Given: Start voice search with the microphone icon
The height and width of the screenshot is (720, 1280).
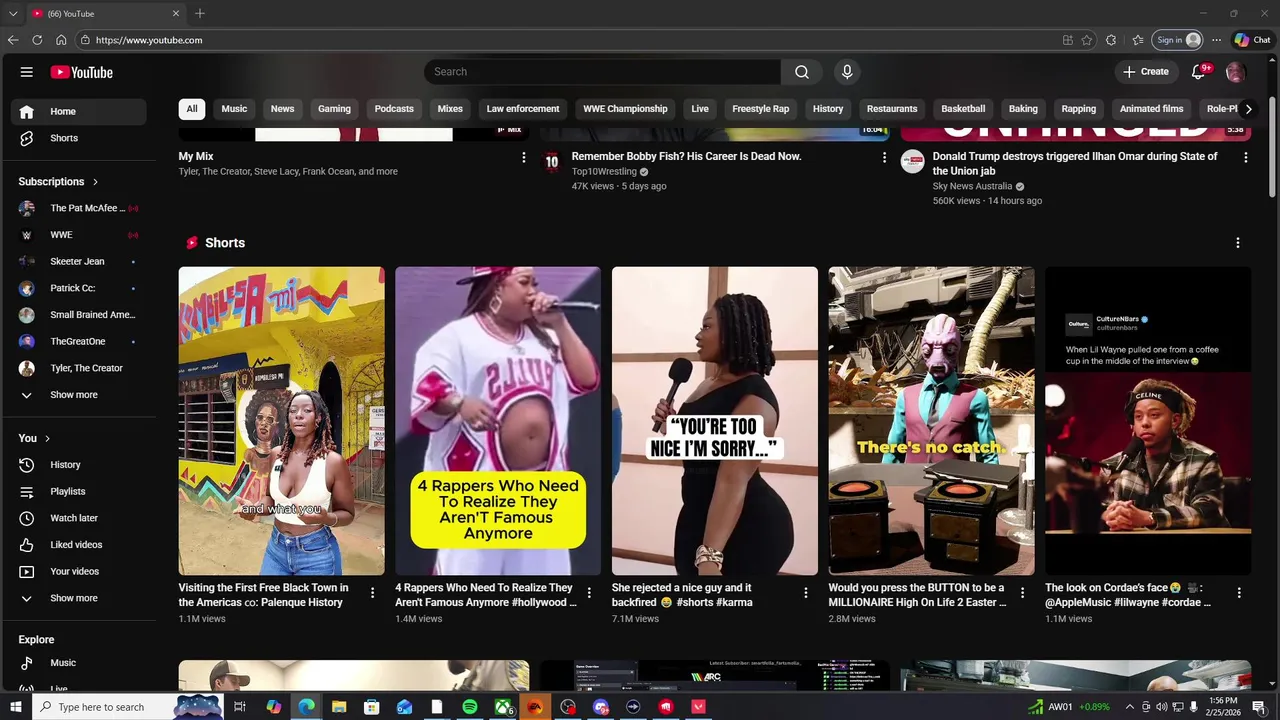Looking at the screenshot, I should coord(847,72).
